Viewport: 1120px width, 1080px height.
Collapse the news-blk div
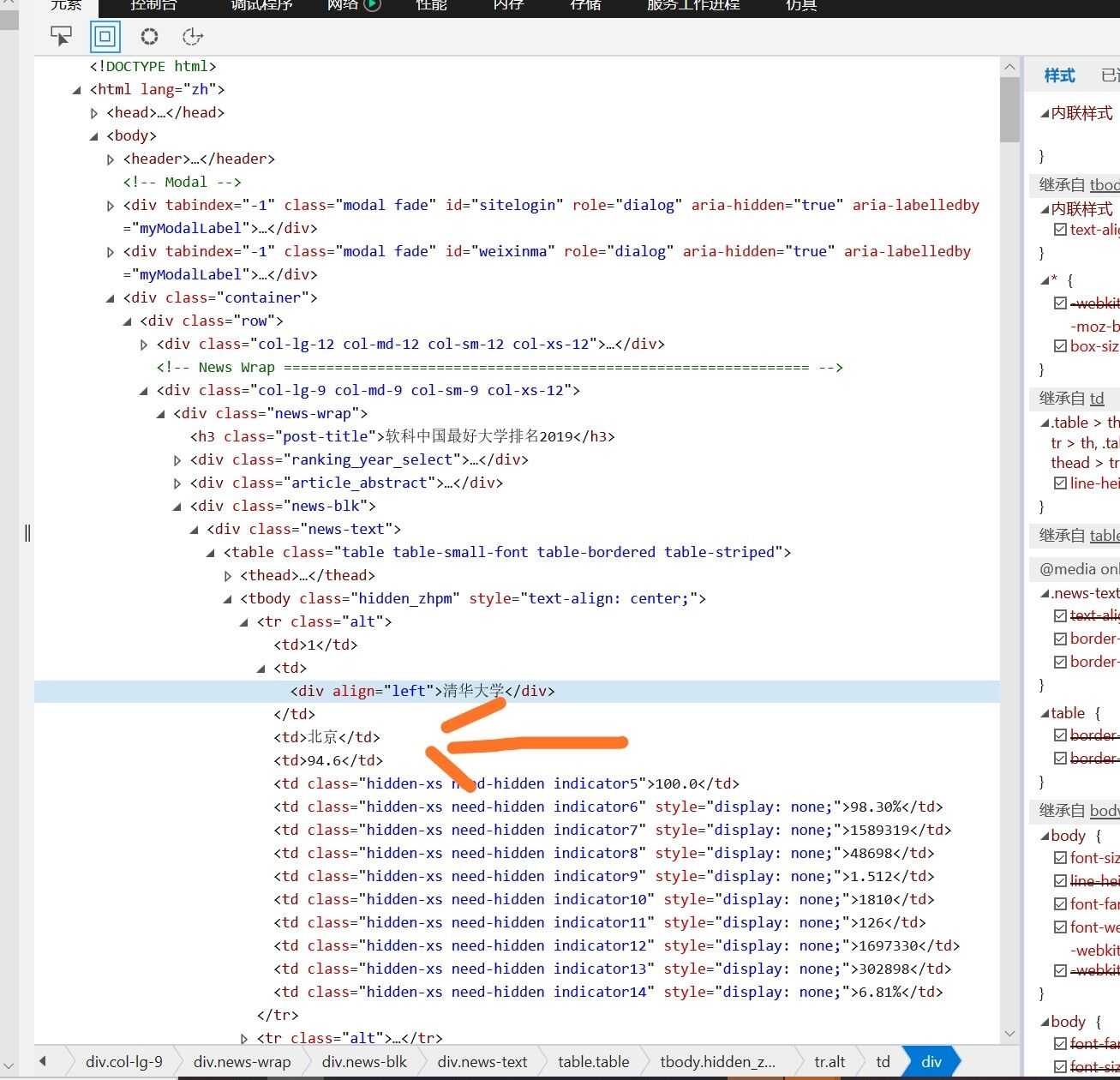click(177, 506)
